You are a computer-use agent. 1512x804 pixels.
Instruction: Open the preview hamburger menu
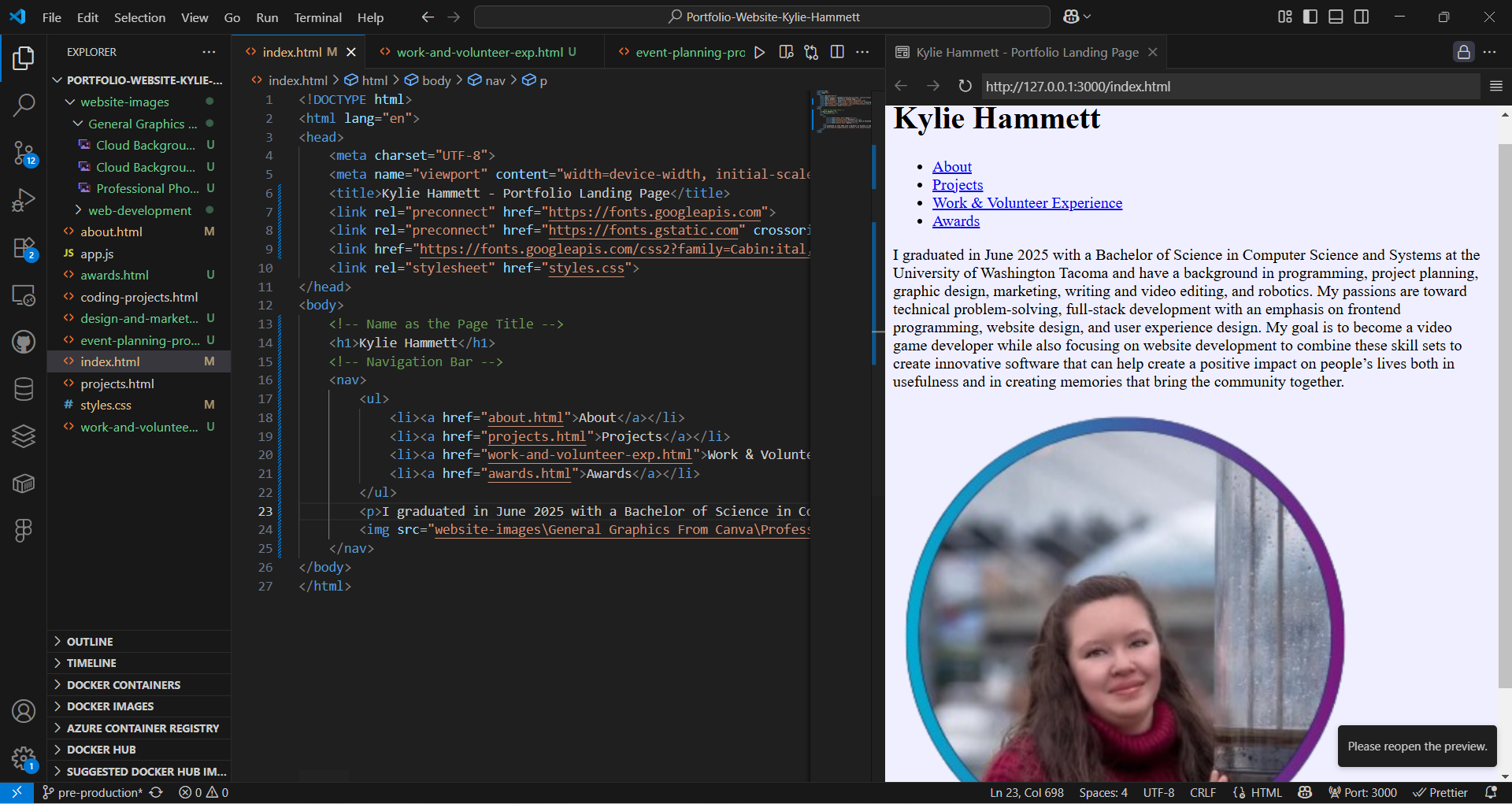click(1496, 86)
